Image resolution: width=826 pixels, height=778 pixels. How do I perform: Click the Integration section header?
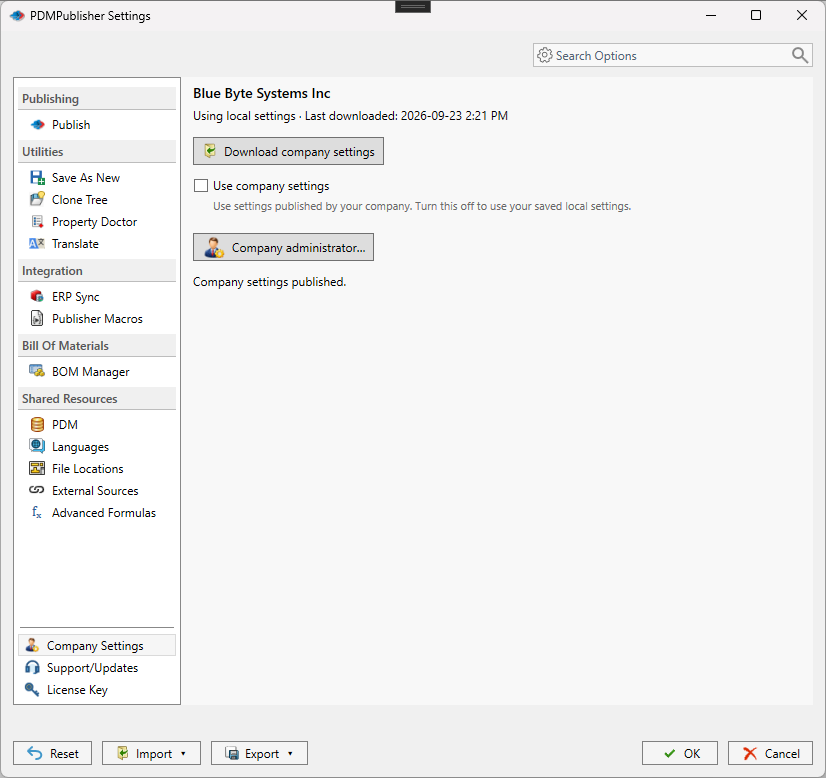(97, 271)
